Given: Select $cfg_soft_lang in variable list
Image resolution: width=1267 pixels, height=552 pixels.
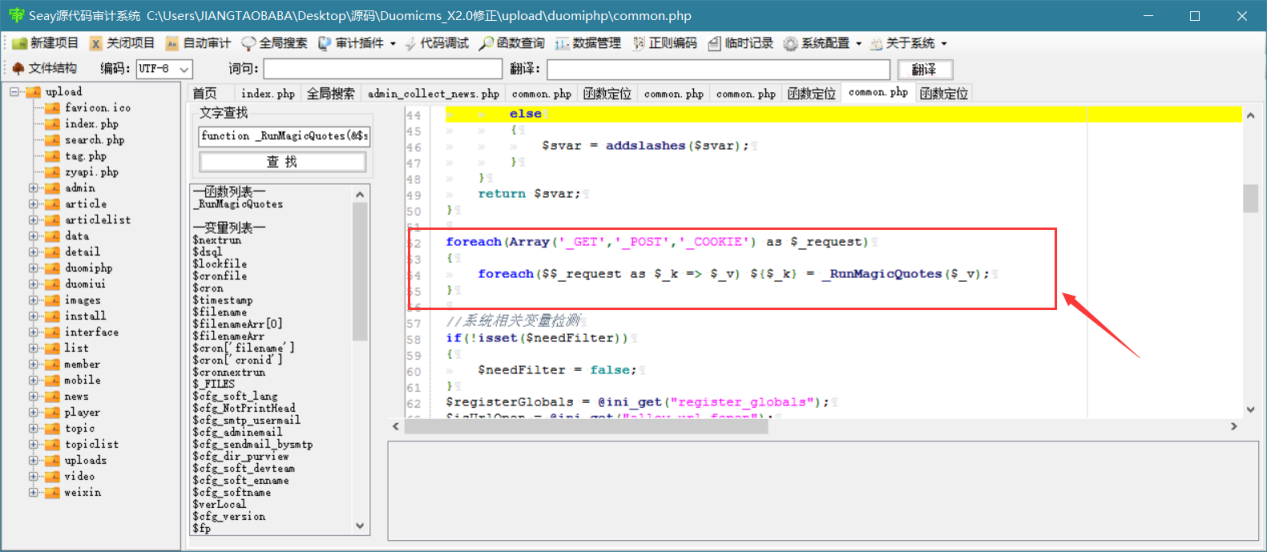Looking at the screenshot, I should click(x=234, y=396).
